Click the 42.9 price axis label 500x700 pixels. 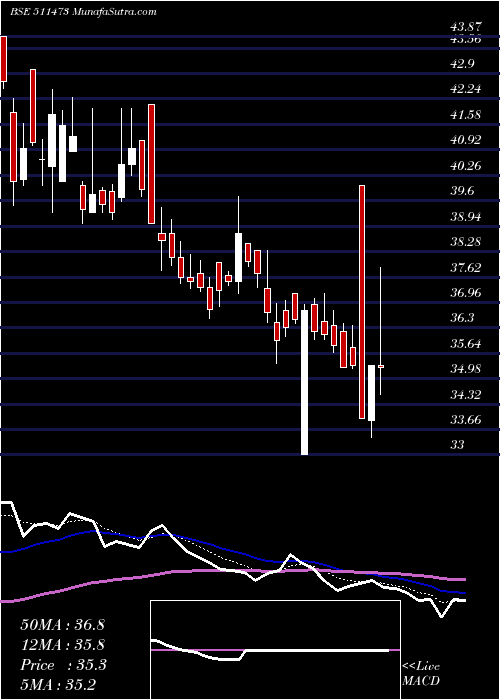click(464, 64)
